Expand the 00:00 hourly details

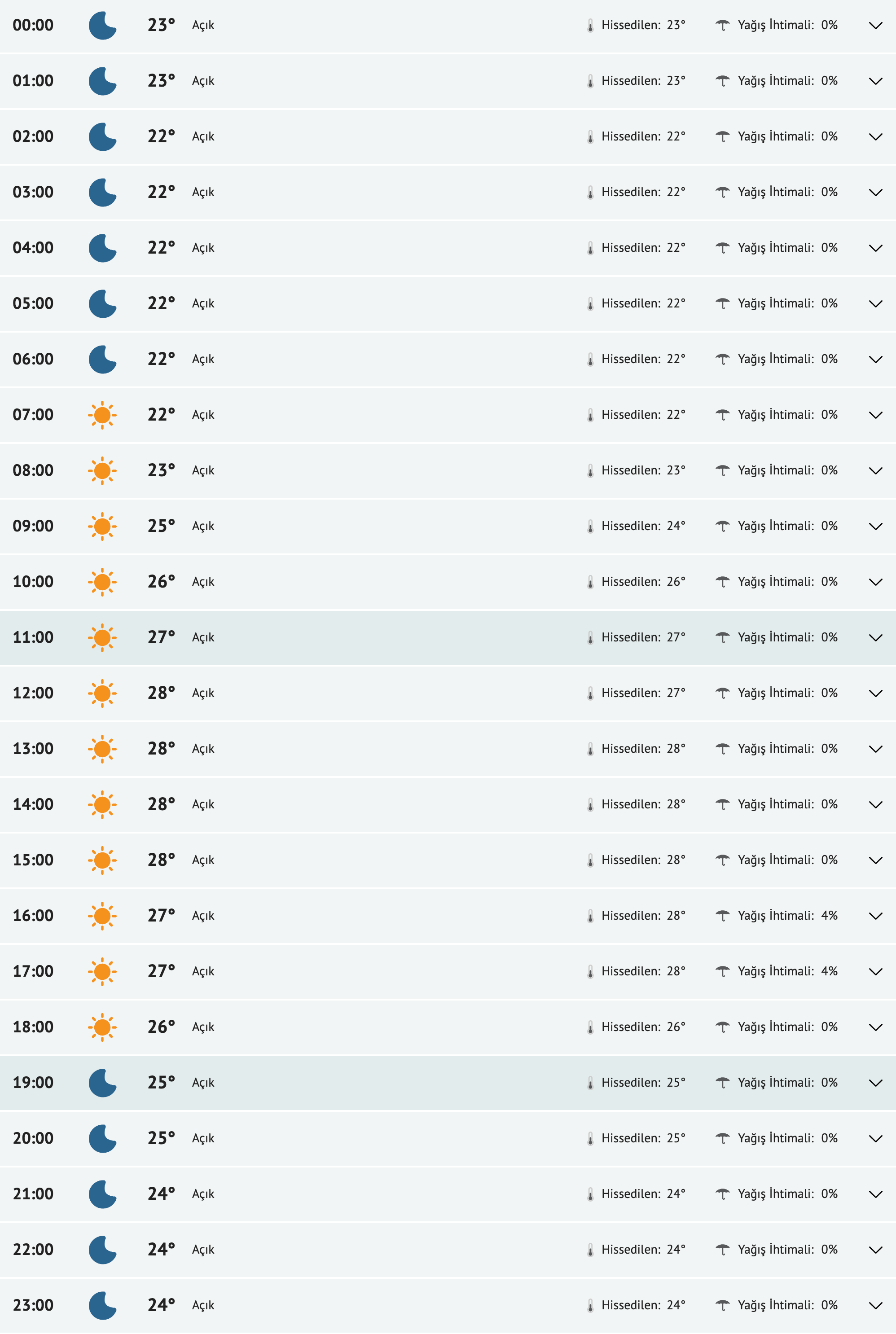[875, 26]
